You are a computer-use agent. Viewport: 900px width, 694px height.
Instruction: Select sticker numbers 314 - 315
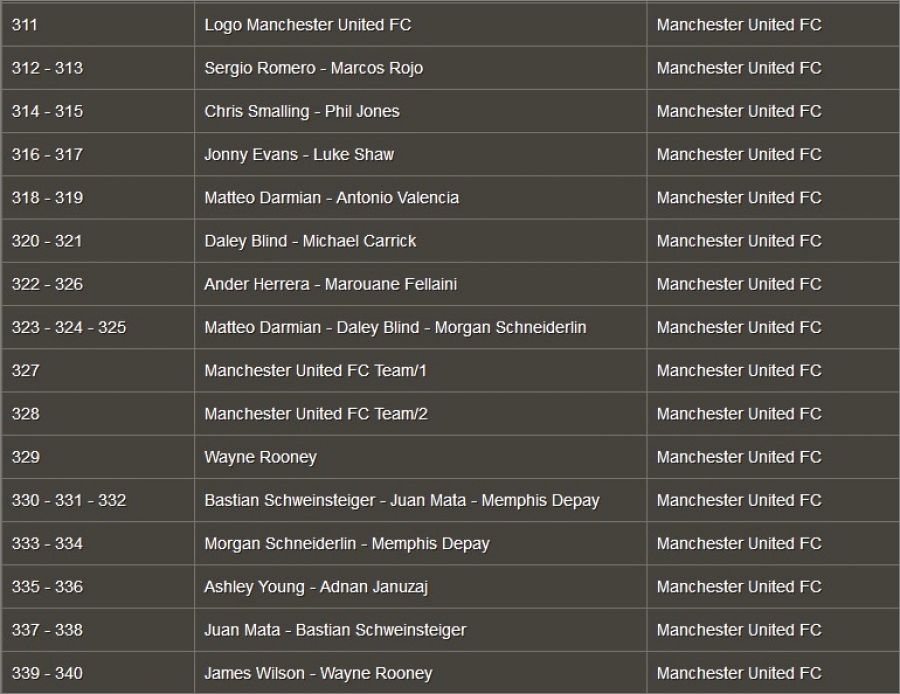point(47,111)
